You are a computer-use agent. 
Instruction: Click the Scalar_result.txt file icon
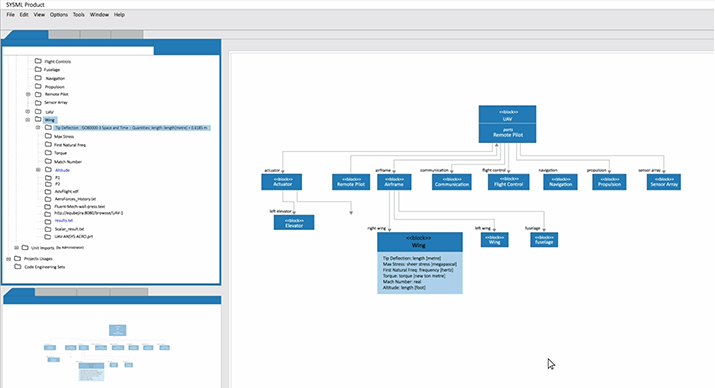pyautogui.click(x=48, y=229)
